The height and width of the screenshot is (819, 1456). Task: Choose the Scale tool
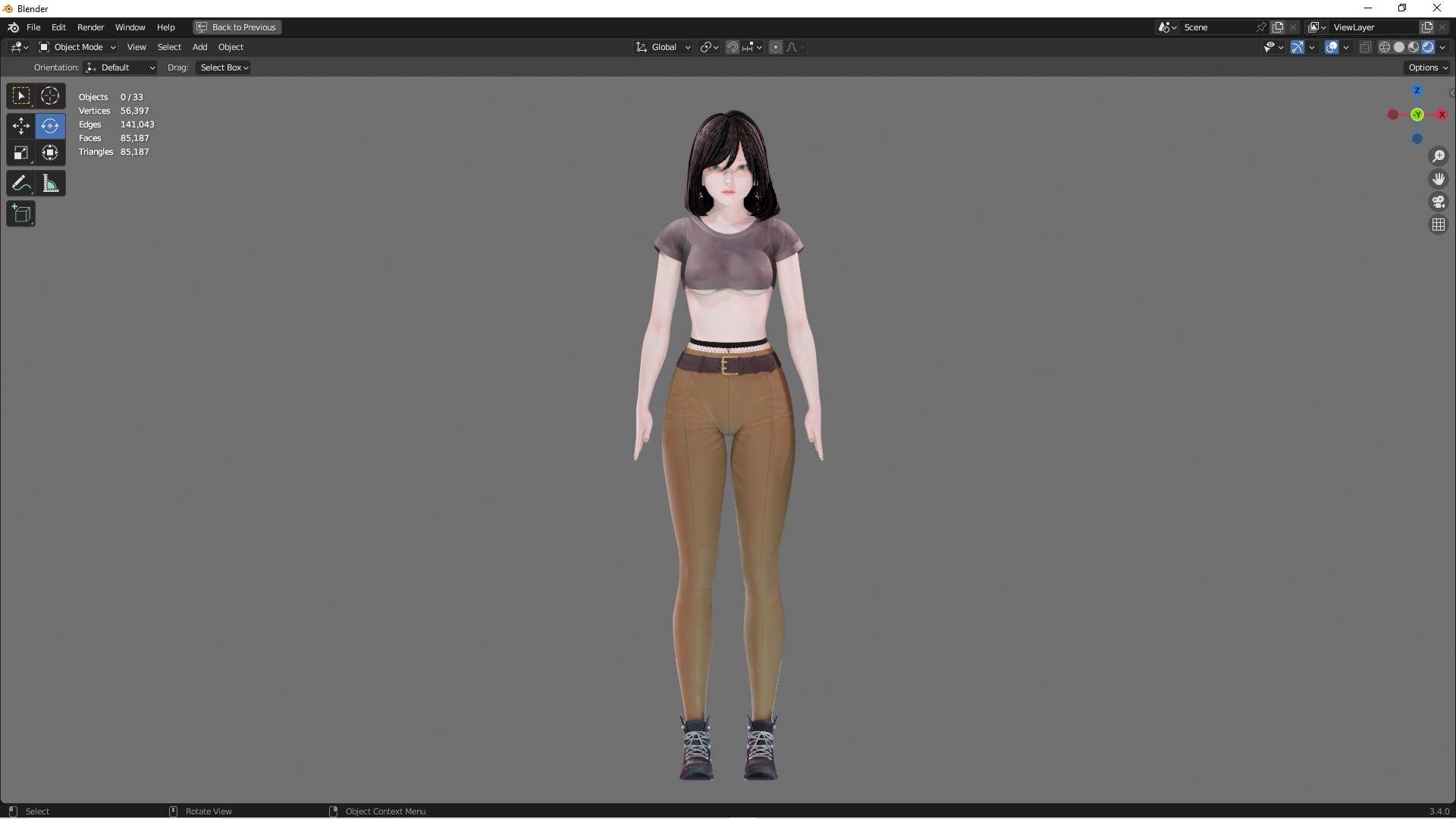[x=21, y=153]
